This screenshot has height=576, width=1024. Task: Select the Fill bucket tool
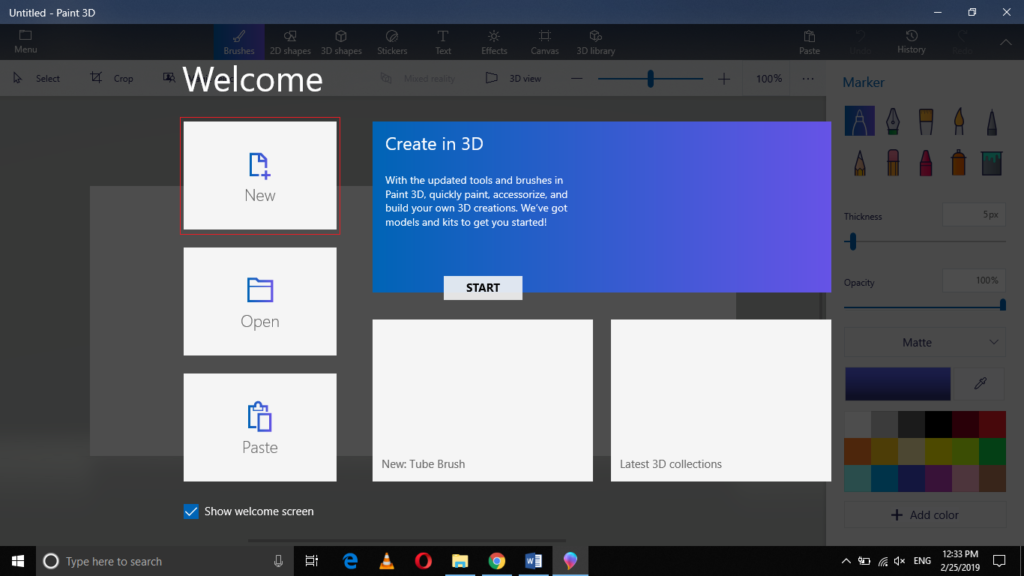coord(993,162)
